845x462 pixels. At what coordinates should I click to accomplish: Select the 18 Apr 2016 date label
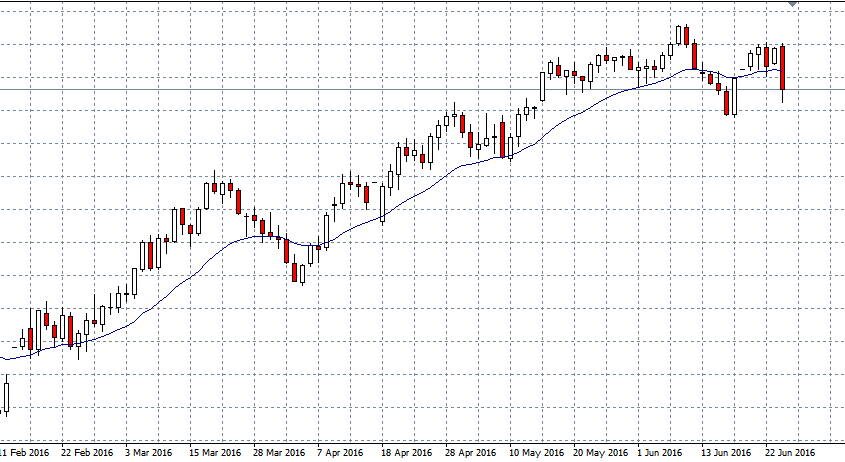pyautogui.click(x=407, y=452)
